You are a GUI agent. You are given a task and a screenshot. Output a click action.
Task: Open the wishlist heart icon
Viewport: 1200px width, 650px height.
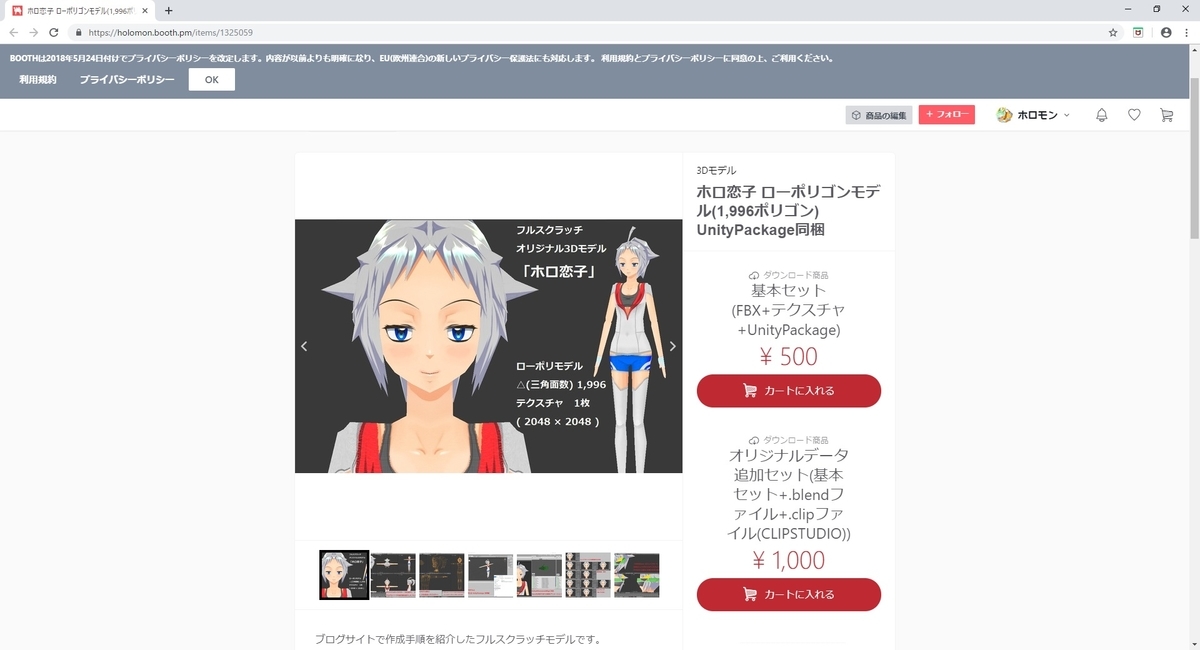1134,115
